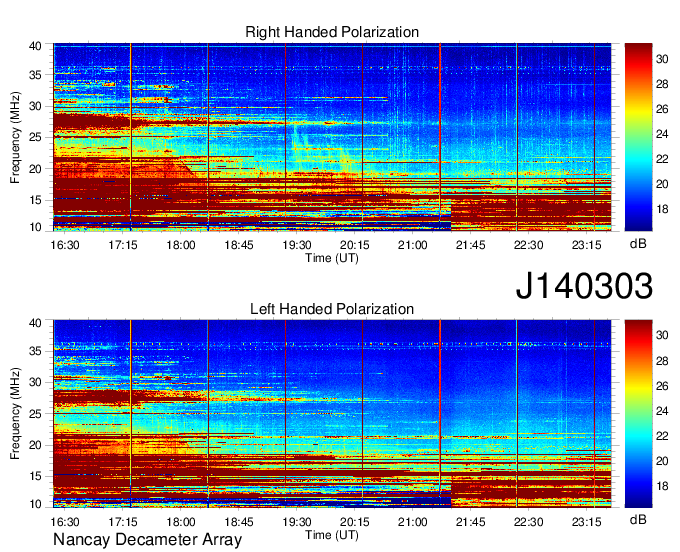The image size is (680, 552).
Task: Click the 16:30 time tick of Left Handed plot
Action: pyautogui.click(x=65, y=522)
